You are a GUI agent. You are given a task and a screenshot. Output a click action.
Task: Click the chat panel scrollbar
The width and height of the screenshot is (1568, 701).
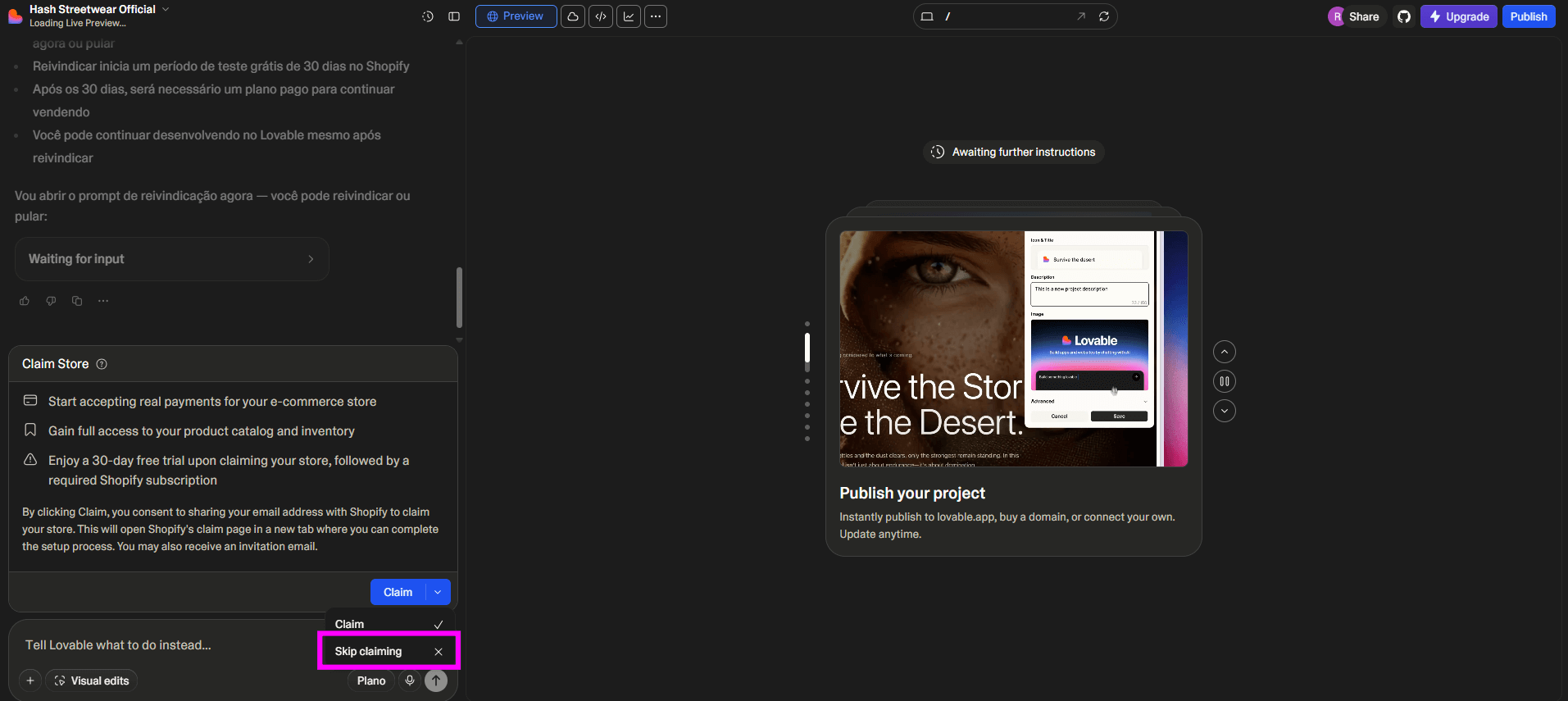pos(459,297)
